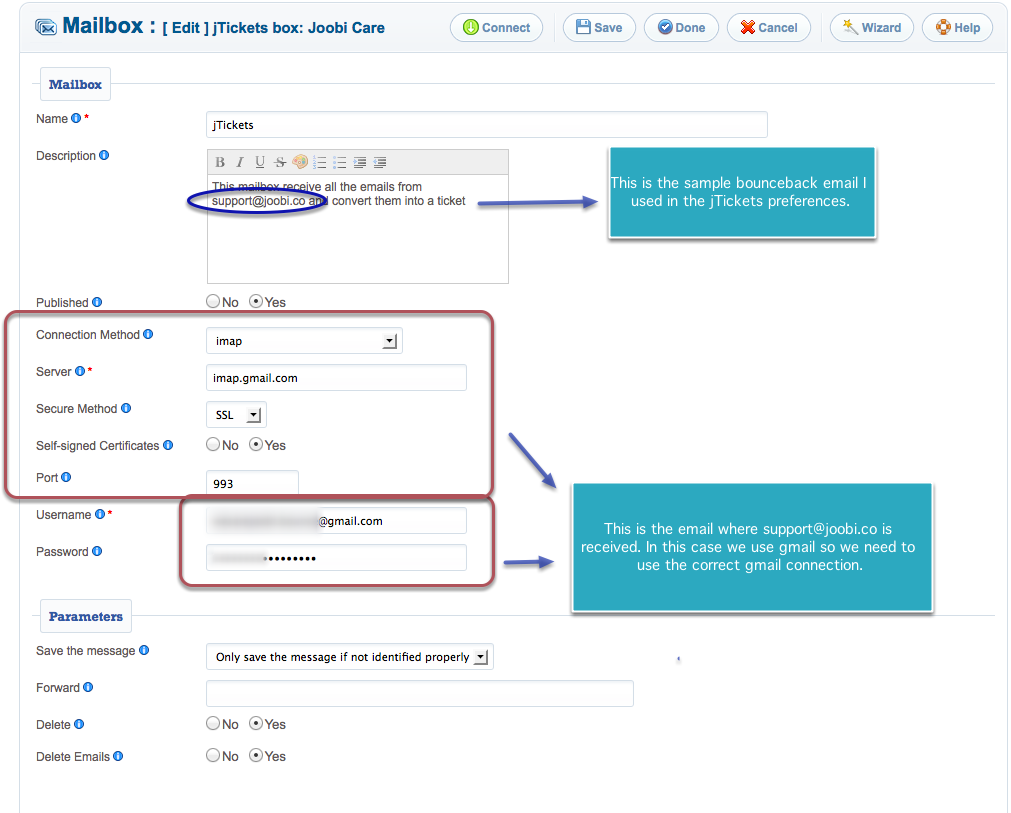
Task: Insert bulleted list in Description editor
Action: [340, 162]
